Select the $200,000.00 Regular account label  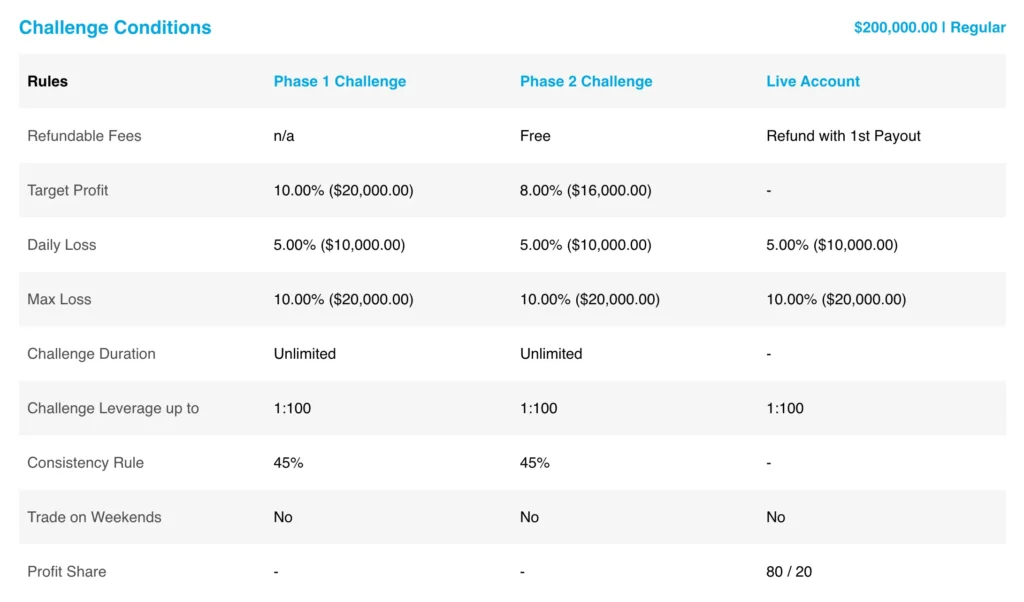click(x=929, y=27)
